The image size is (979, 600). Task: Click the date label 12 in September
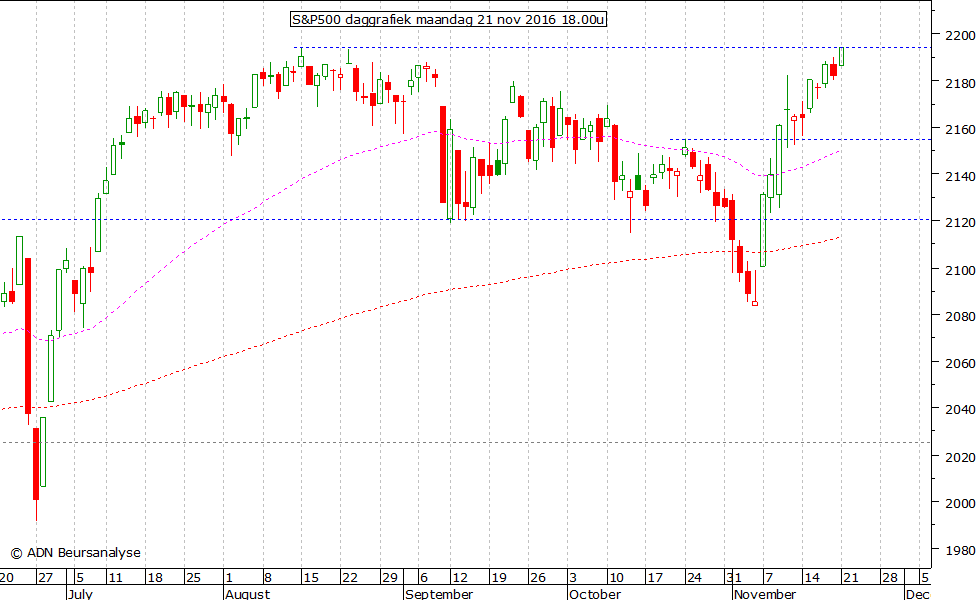click(x=460, y=578)
